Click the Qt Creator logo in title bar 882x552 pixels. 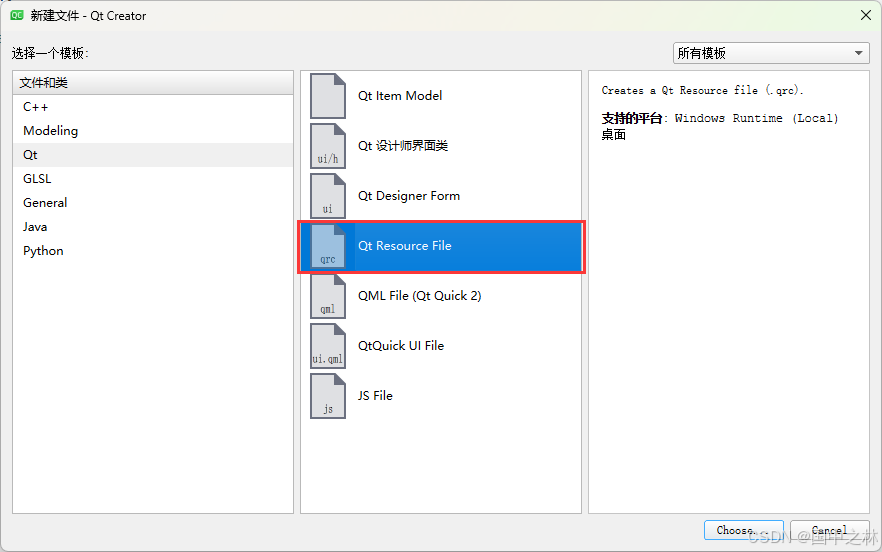(x=17, y=15)
